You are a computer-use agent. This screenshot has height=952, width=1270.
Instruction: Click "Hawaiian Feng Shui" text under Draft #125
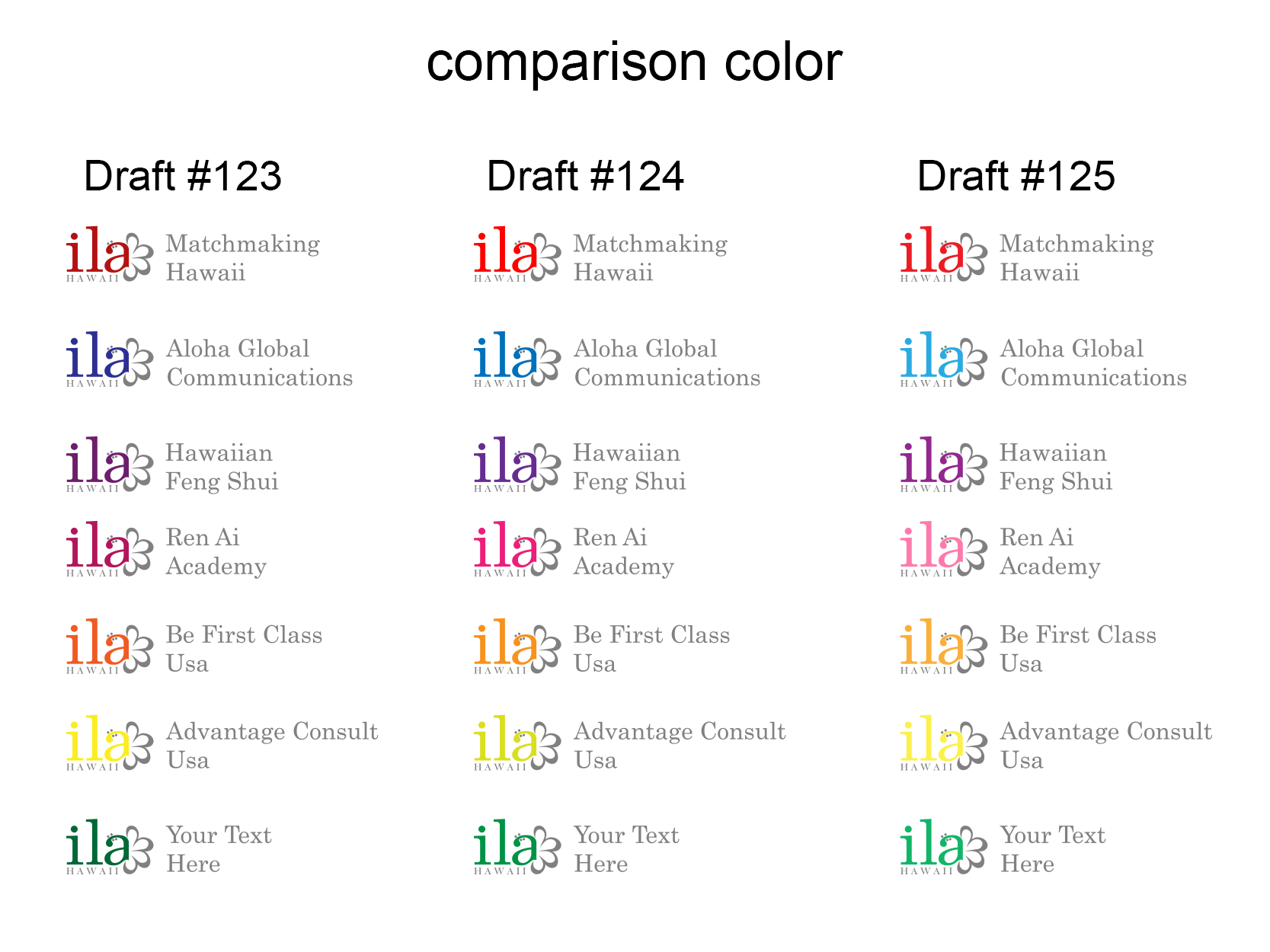click(1055, 468)
